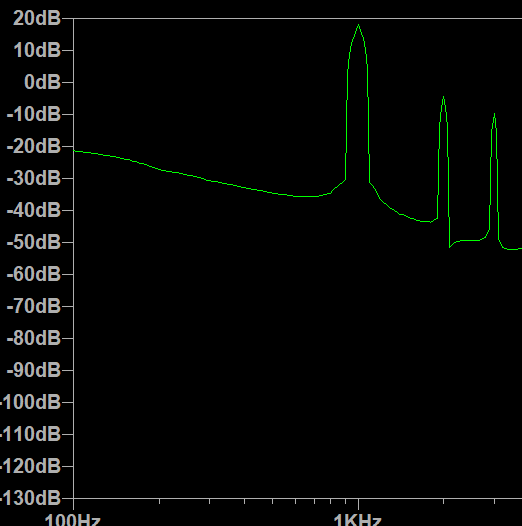Viewport: 522px width, 526px height.
Task: Click the second harmonic peak tip near -5dB
Action: pos(443,97)
